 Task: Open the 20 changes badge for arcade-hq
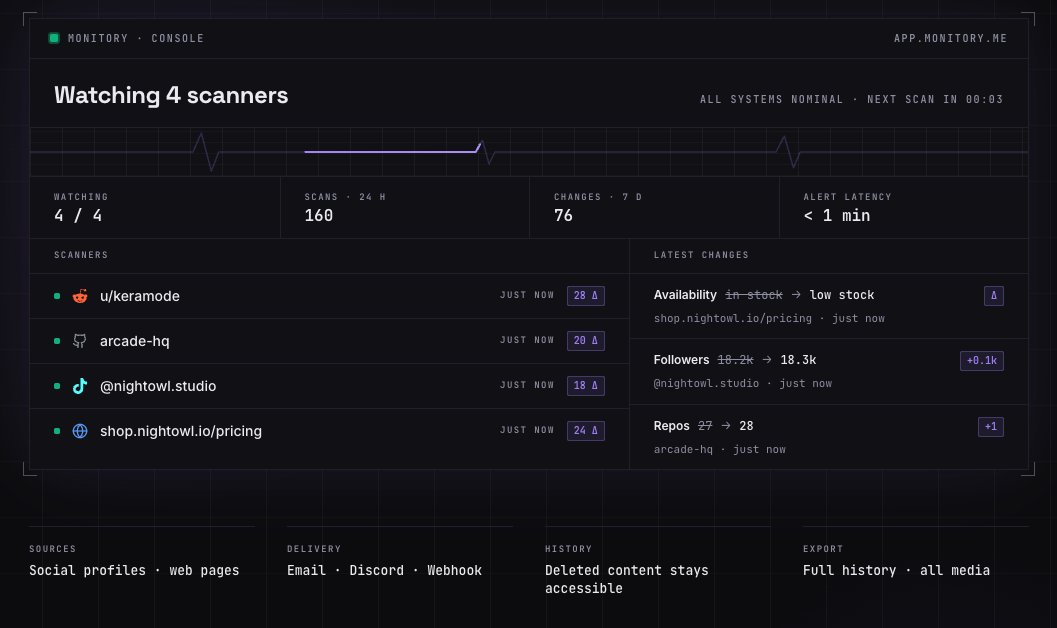[x=586, y=341]
